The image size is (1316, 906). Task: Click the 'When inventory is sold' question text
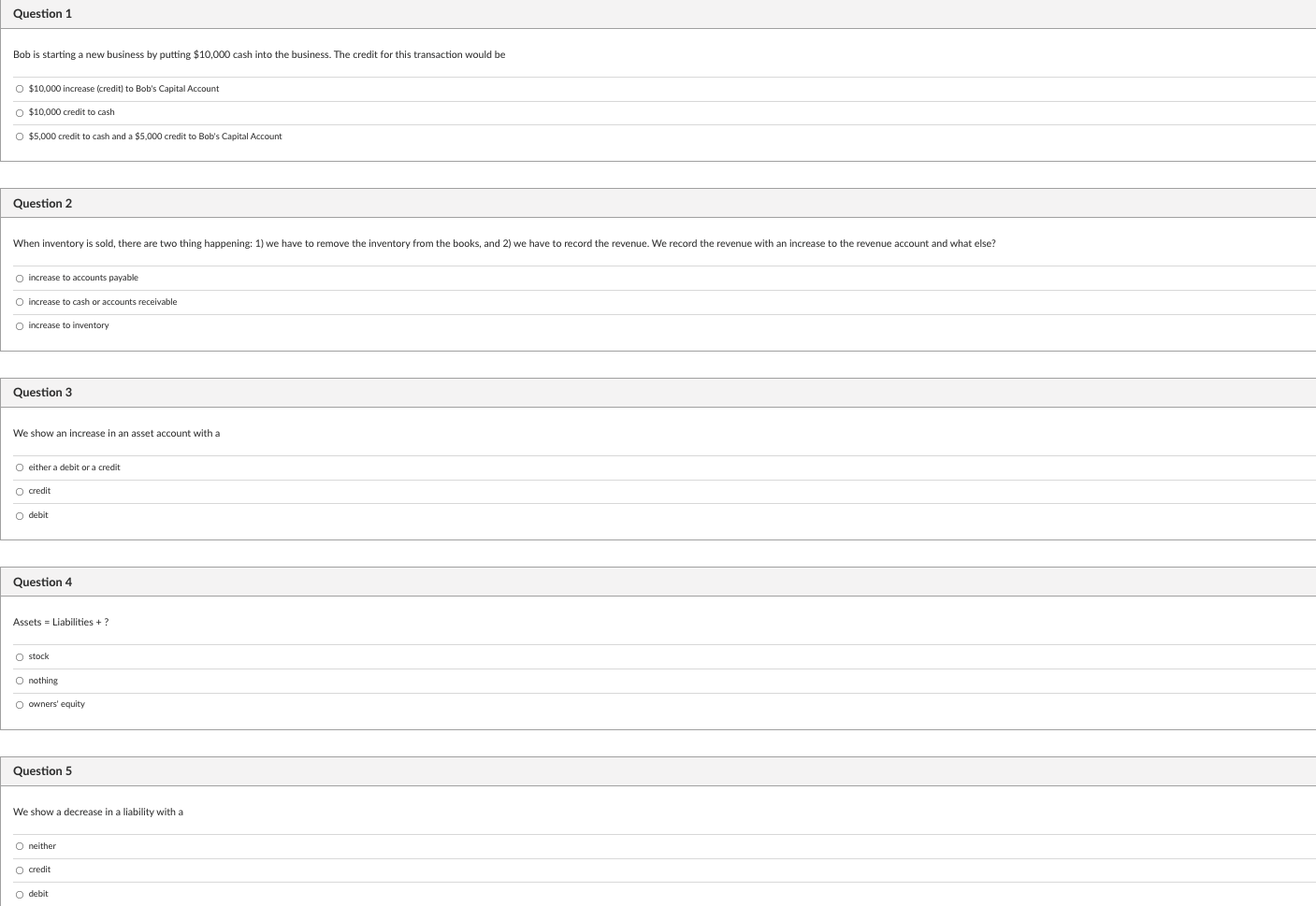click(x=504, y=243)
